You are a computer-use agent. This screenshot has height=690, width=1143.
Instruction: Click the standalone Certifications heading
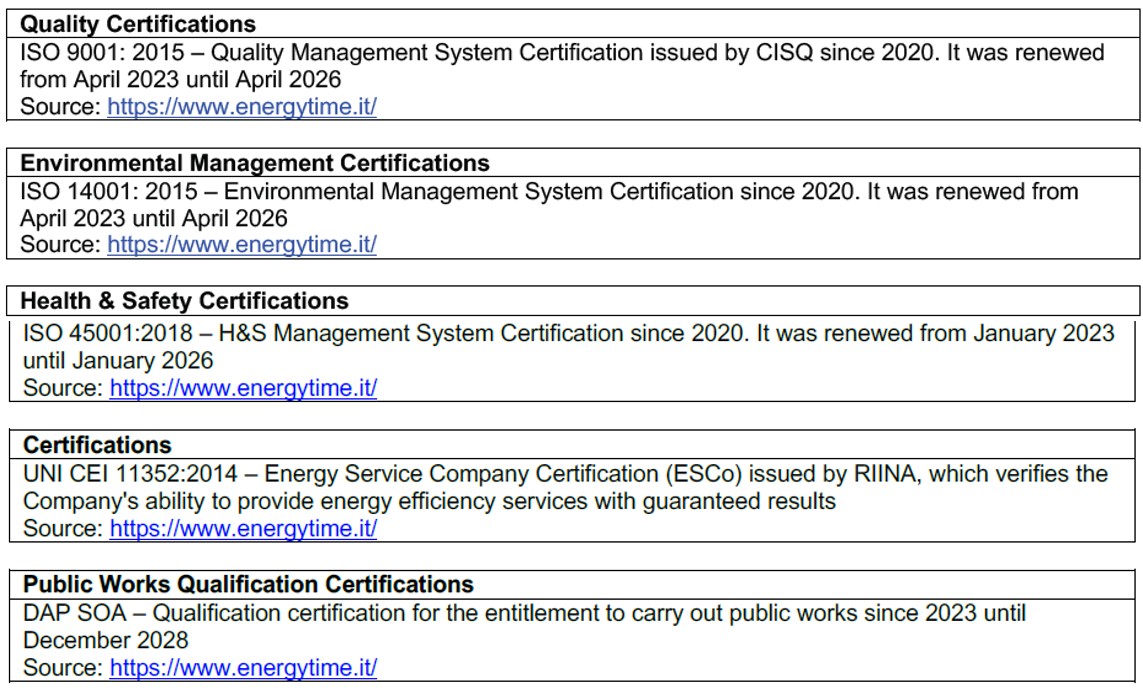97,445
